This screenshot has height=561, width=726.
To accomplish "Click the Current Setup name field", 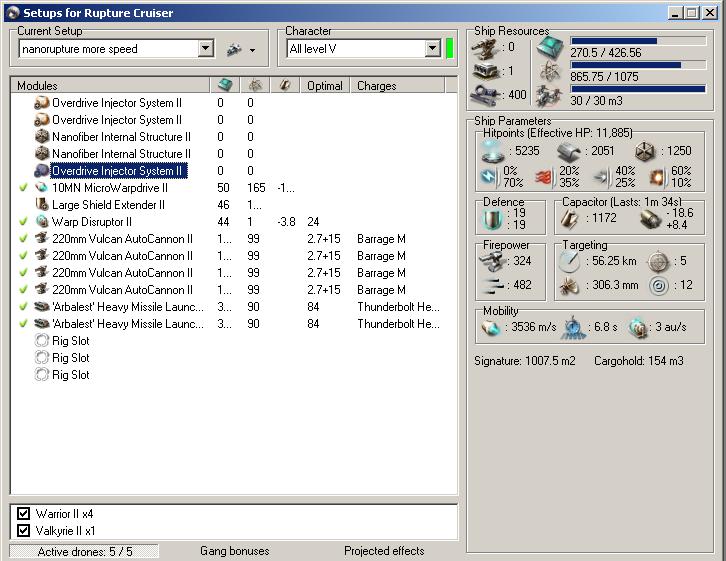I will [109, 49].
